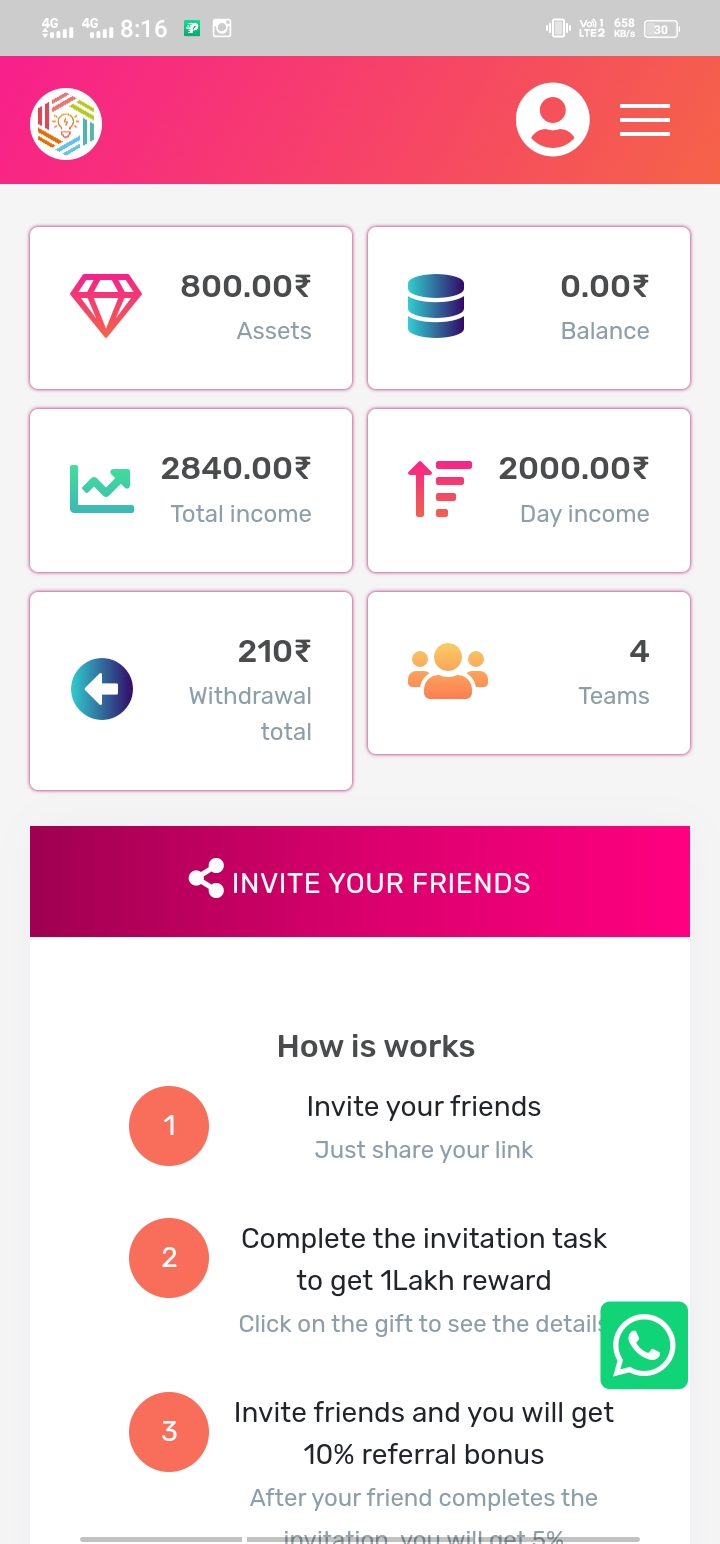
Task: Tap the user profile icon
Action: click(552, 120)
